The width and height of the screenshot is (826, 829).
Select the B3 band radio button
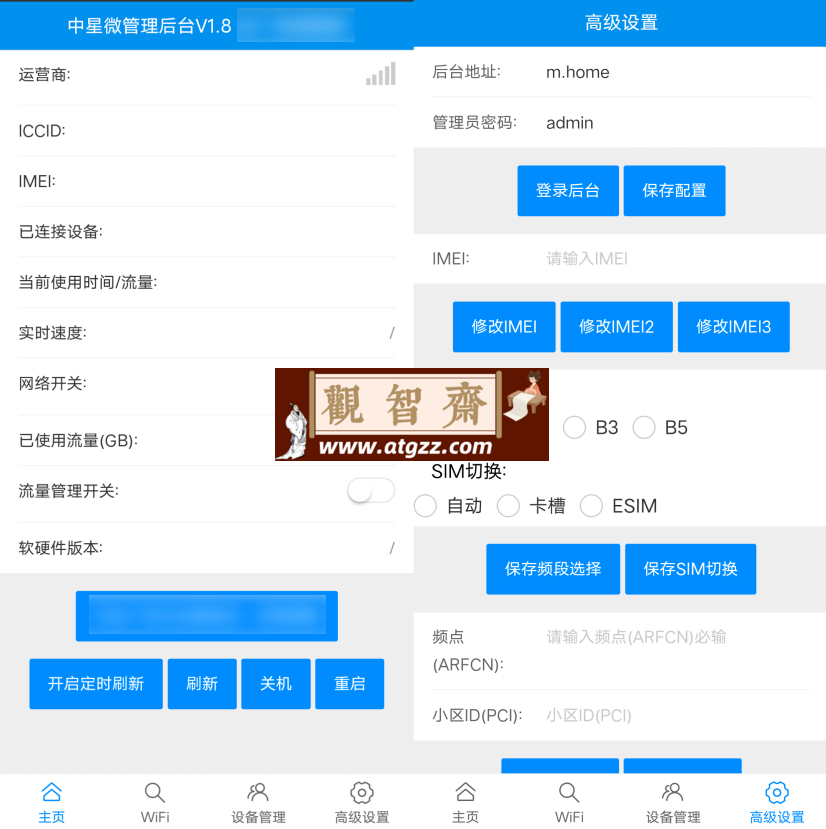pyautogui.click(x=574, y=427)
